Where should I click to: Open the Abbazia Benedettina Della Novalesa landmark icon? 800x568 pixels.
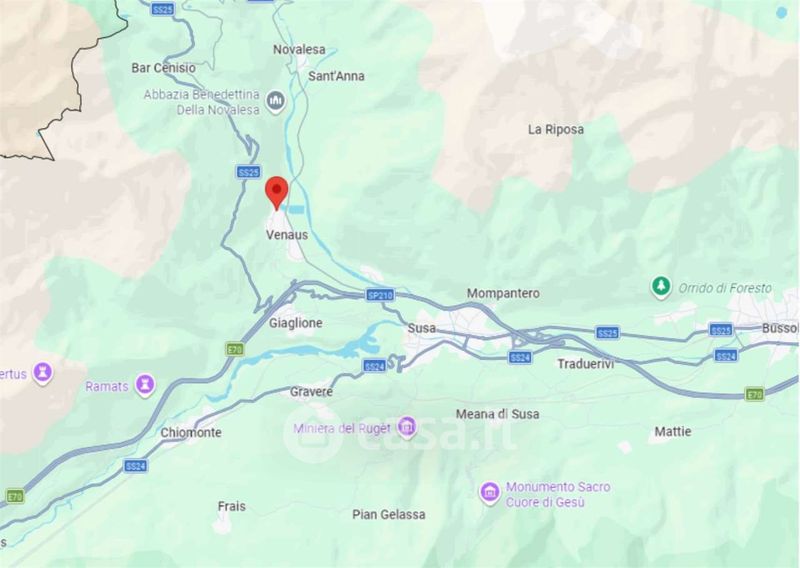pyautogui.click(x=276, y=102)
